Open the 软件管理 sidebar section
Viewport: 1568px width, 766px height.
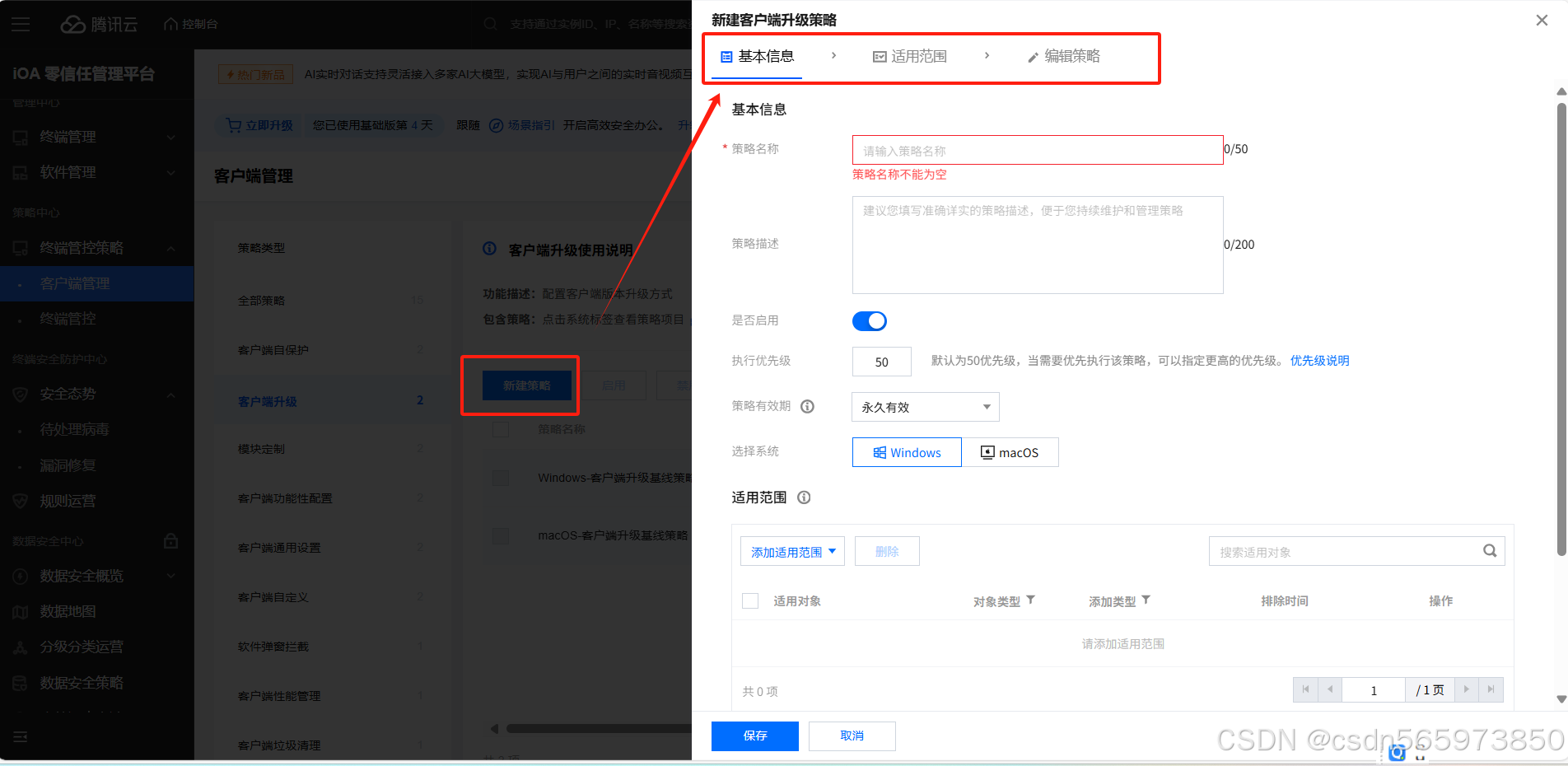21,172
